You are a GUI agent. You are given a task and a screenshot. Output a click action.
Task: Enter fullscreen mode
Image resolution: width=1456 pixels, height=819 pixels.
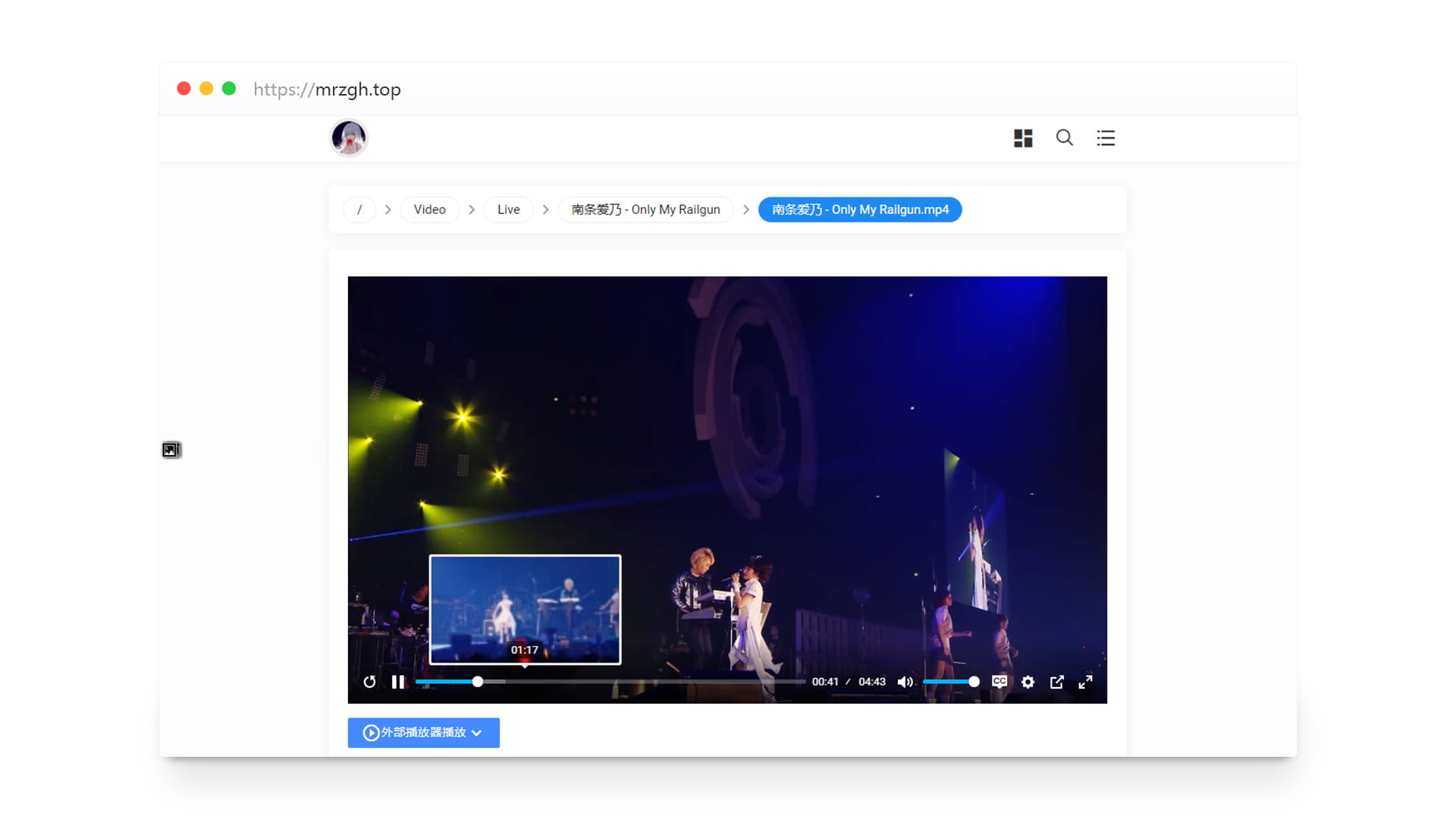1085,682
